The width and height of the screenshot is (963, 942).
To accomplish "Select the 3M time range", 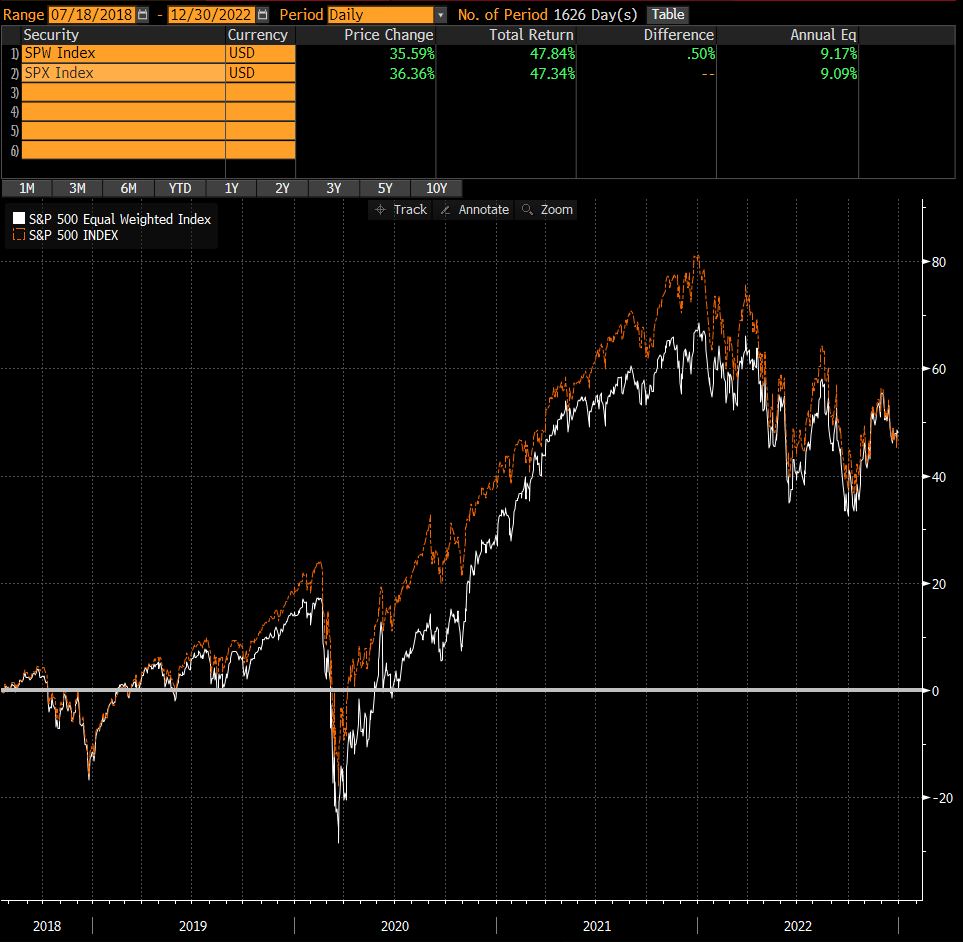I will pyautogui.click(x=77, y=188).
